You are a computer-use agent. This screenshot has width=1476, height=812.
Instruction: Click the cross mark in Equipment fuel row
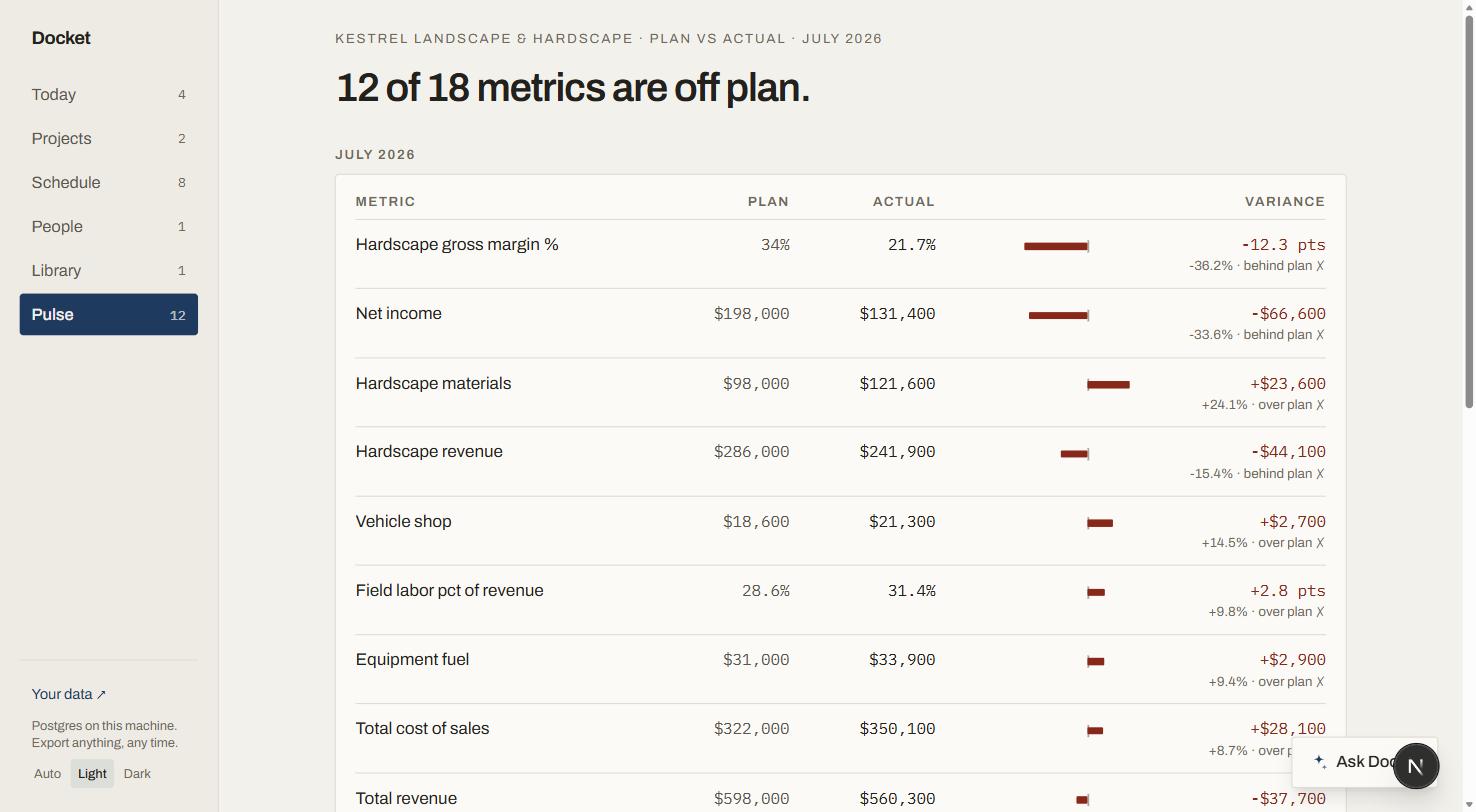click(1320, 682)
